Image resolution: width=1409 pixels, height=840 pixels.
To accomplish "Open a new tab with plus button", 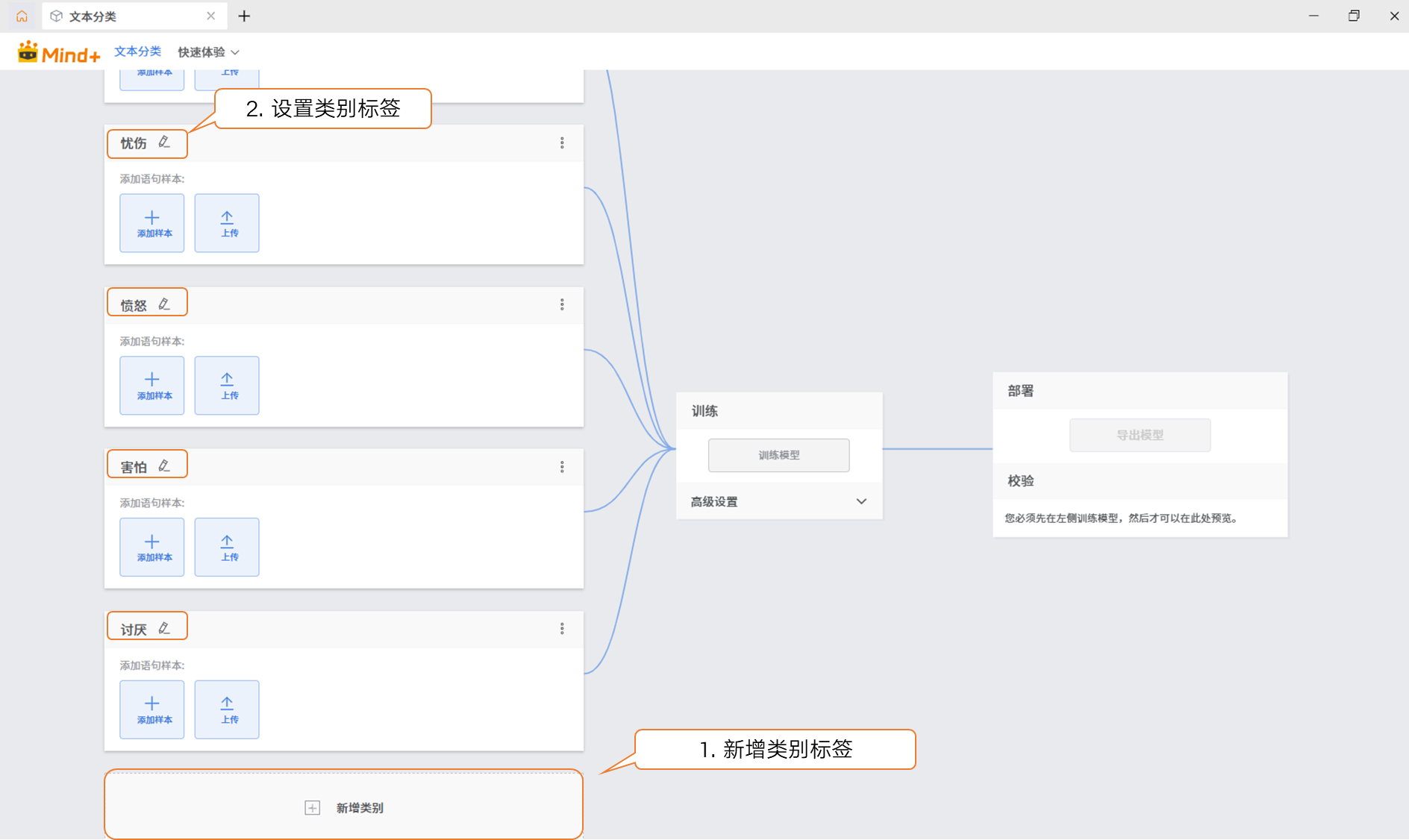I will tap(244, 16).
